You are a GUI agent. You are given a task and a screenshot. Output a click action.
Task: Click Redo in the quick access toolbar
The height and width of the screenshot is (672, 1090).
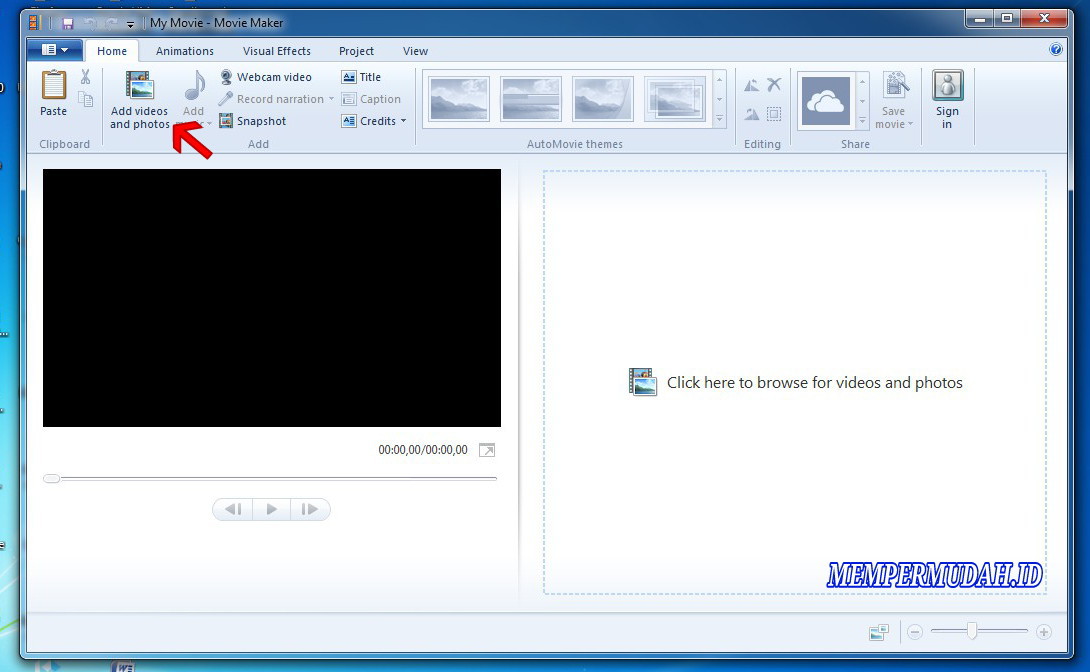pos(111,24)
